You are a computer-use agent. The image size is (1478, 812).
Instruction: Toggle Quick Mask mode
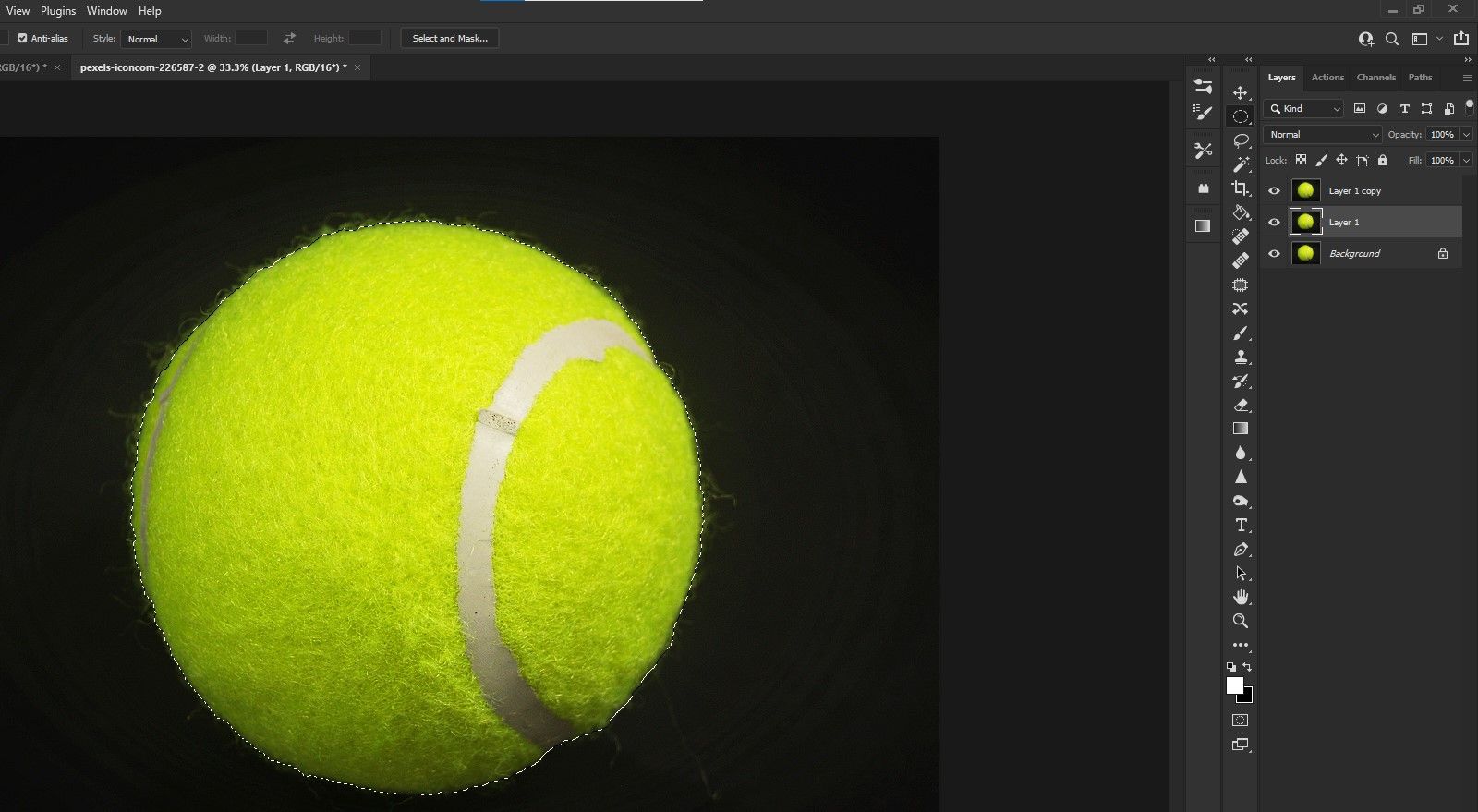point(1241,720)
